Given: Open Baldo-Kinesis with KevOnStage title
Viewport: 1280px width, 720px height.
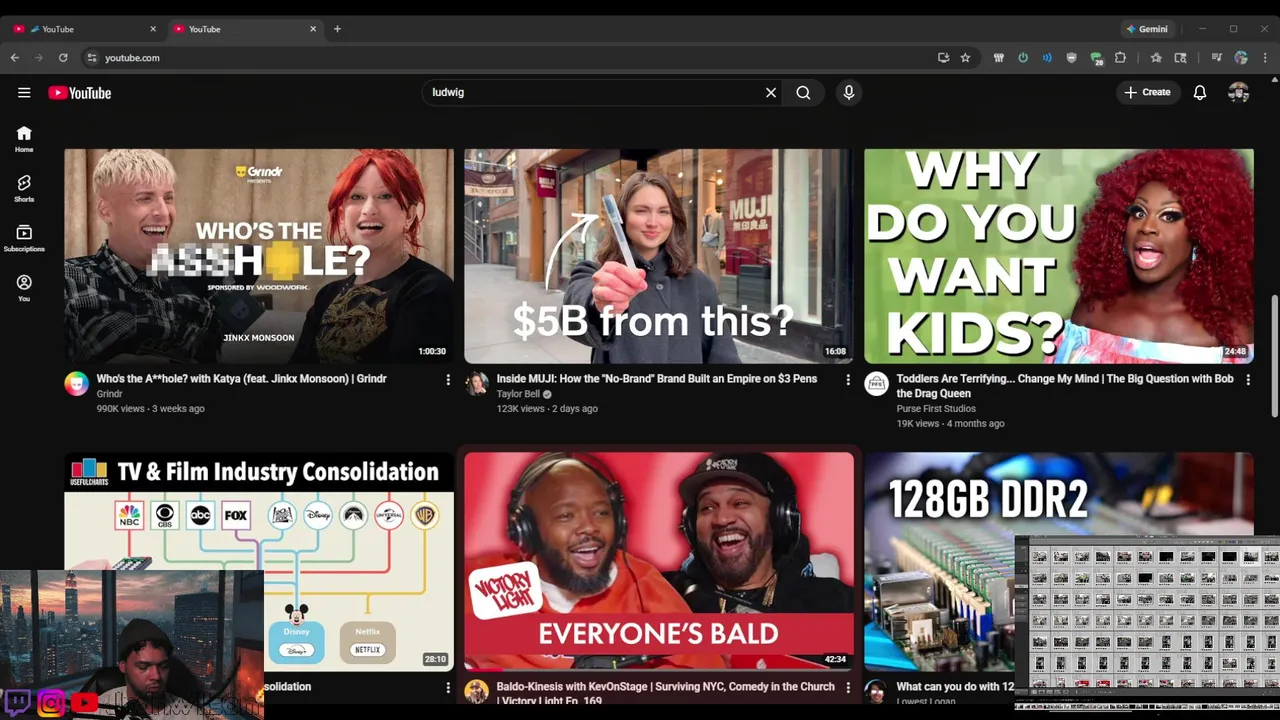Looking at the screenshot, I should click(665, 693).
